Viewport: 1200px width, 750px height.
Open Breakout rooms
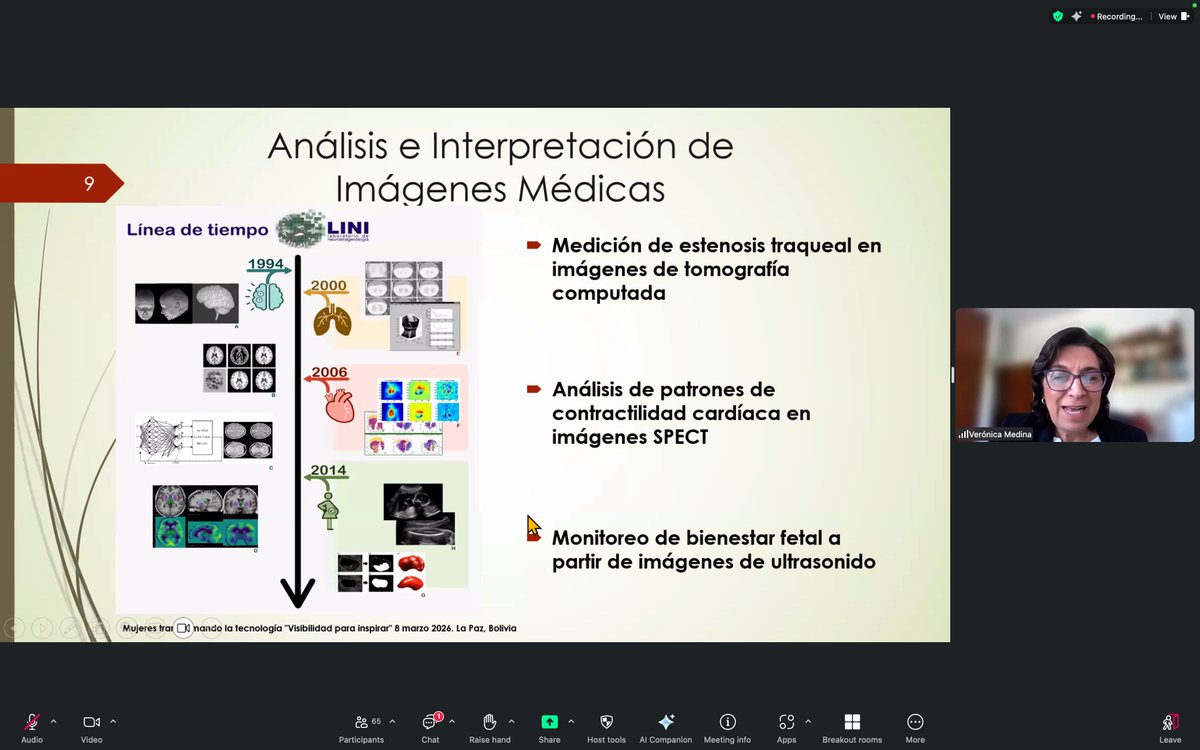(852, 727)
